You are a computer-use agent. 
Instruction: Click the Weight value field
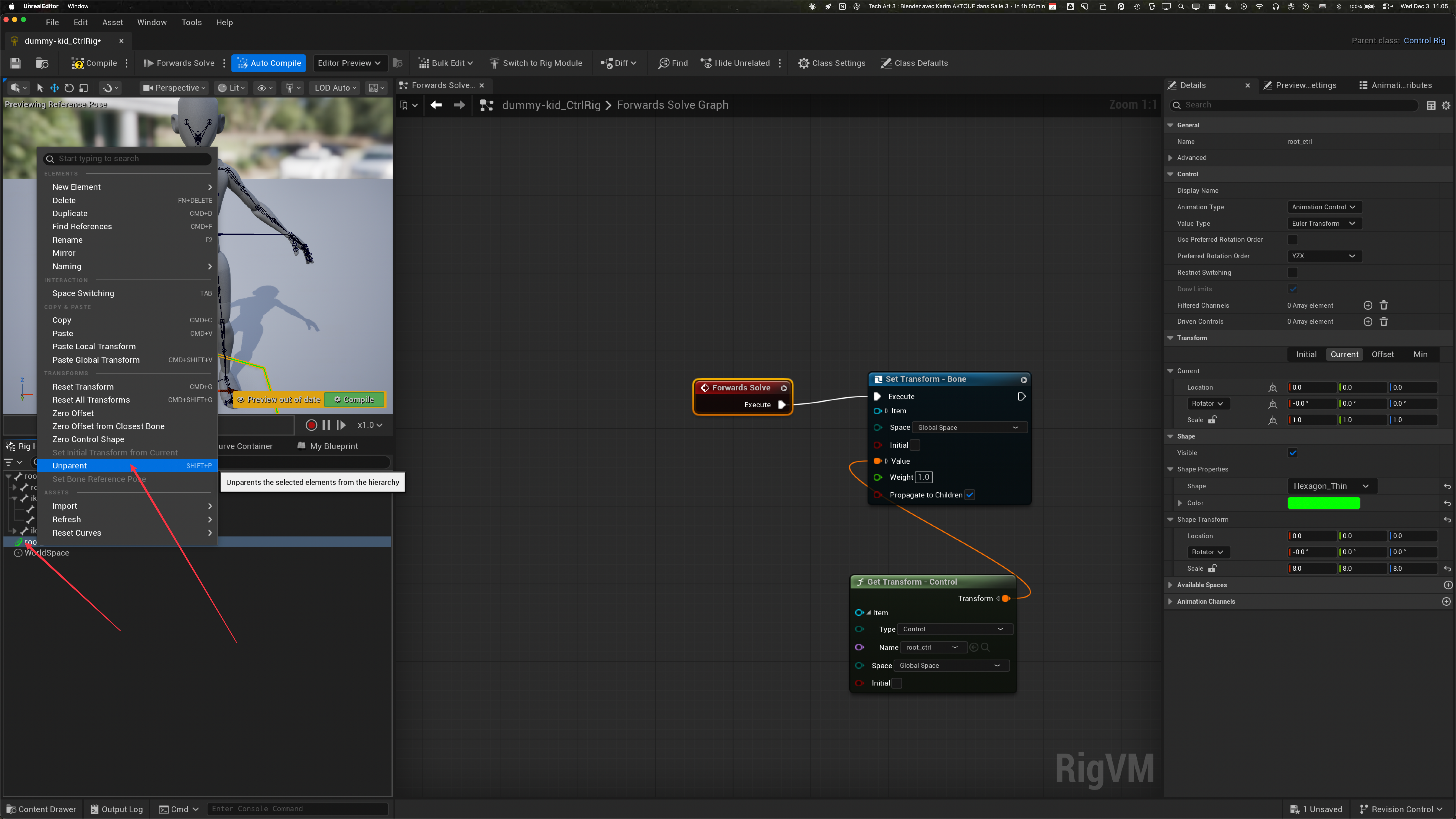click(924, 478)
